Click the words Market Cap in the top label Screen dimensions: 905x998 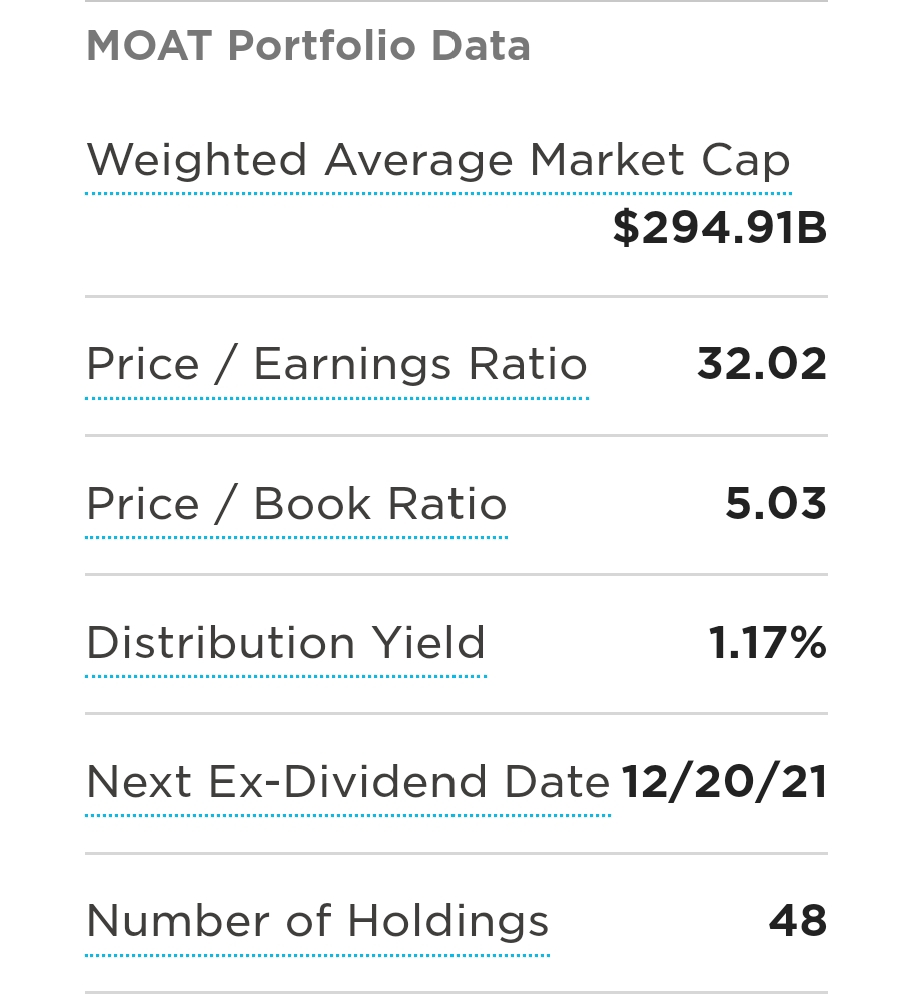click(660, 160)
